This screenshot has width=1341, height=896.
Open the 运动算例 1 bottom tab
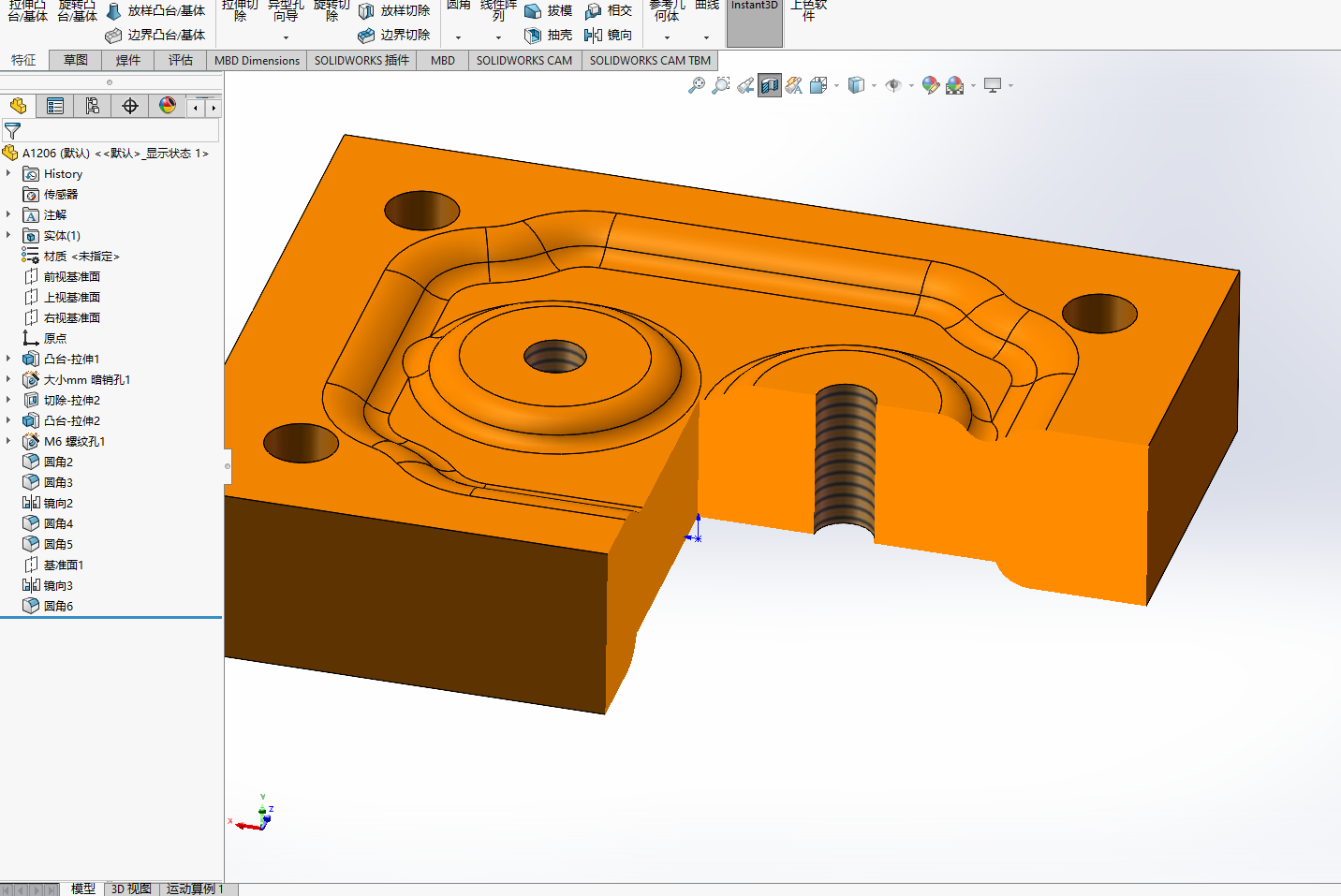click(196, 889)
